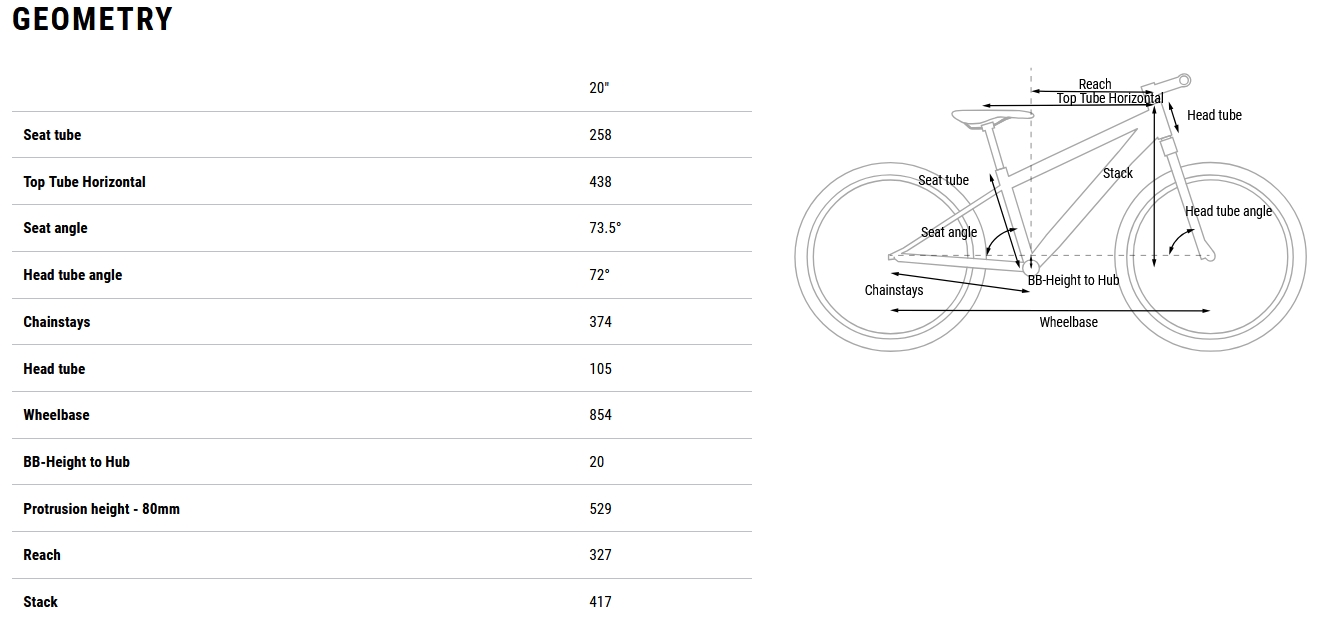
Task: Select the Seat angle row label in table
Action: [x=55, y=228]
